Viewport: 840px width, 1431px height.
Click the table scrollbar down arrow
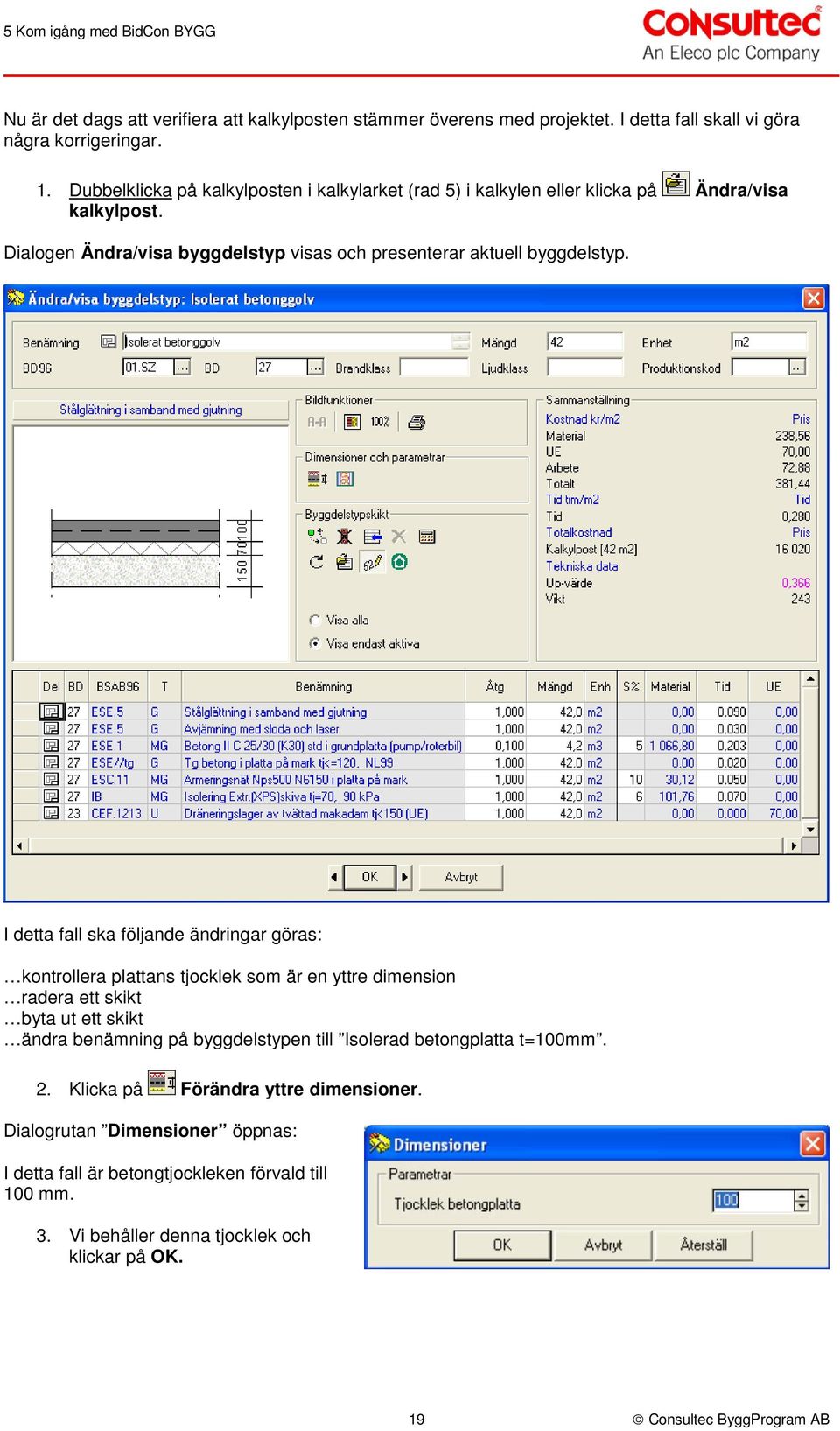coord(810,829)
